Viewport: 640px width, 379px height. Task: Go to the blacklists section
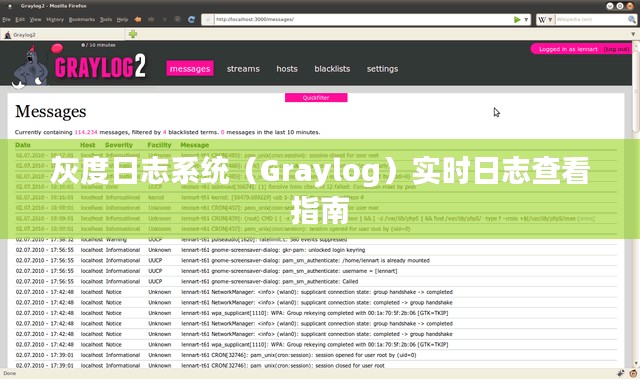332,69
